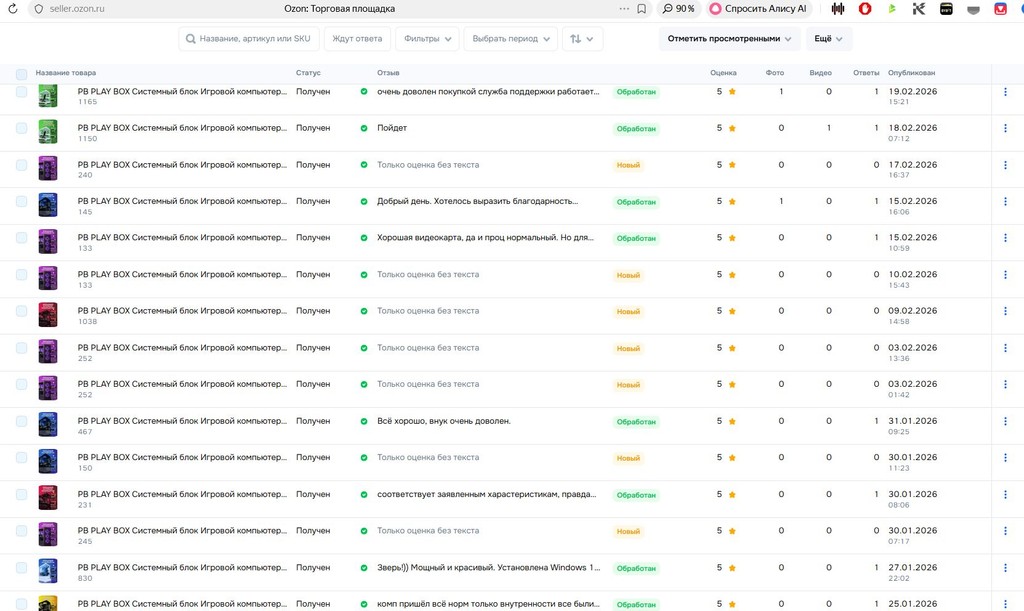Click the Статус column header
Viewport: 1024px width, 611px height.
point(308,73)
